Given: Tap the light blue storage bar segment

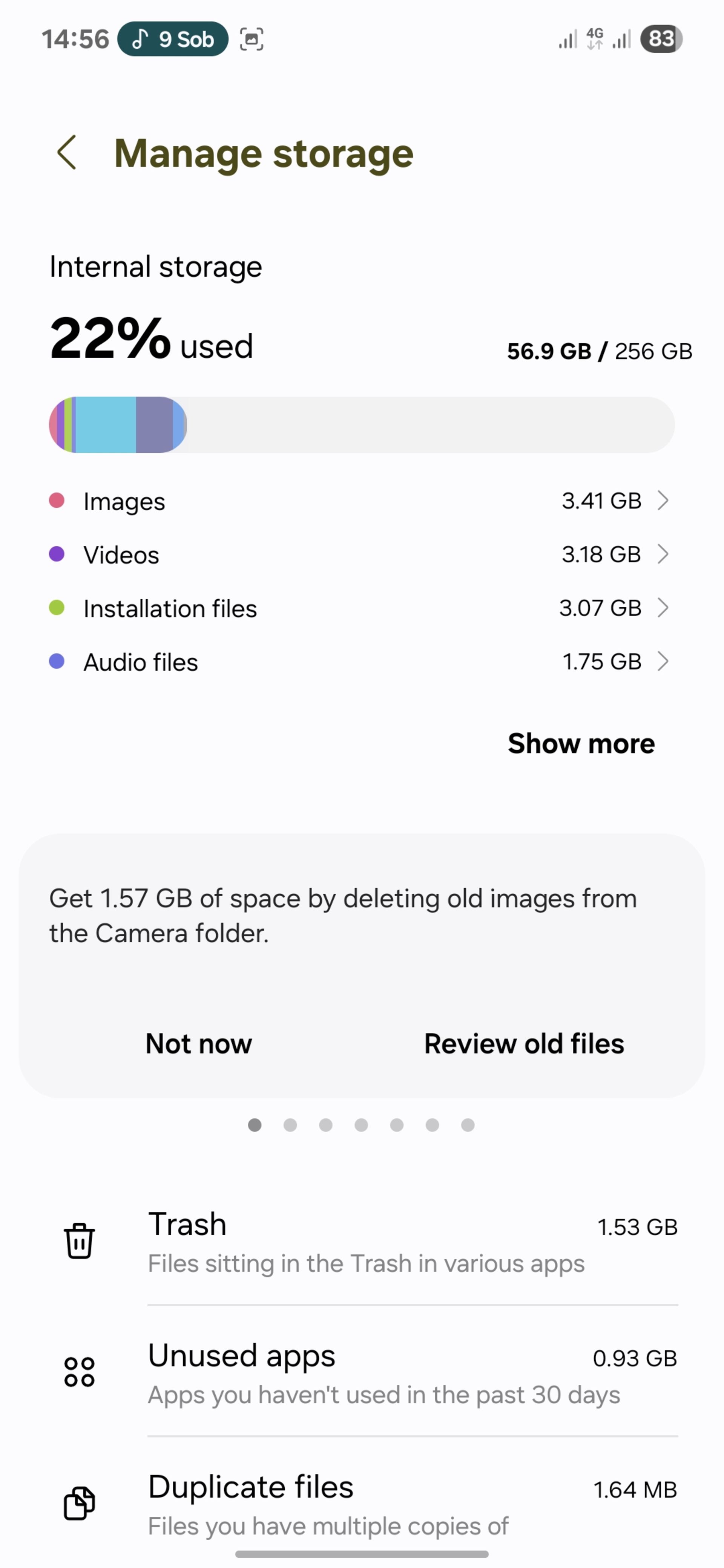Looking at the screenshot, I should pos(105,425).
